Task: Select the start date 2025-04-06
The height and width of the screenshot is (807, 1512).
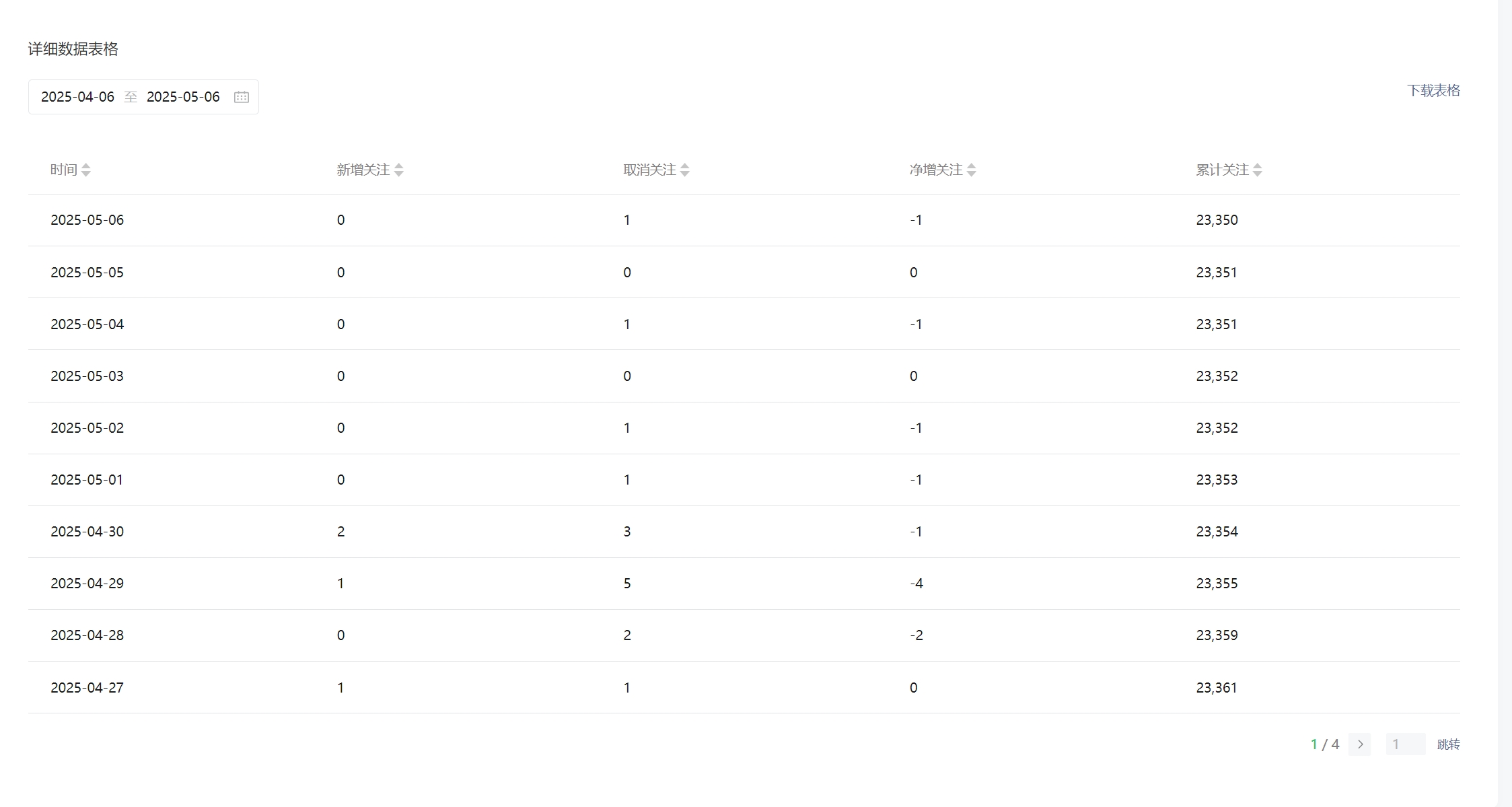Action: [77, 97]
